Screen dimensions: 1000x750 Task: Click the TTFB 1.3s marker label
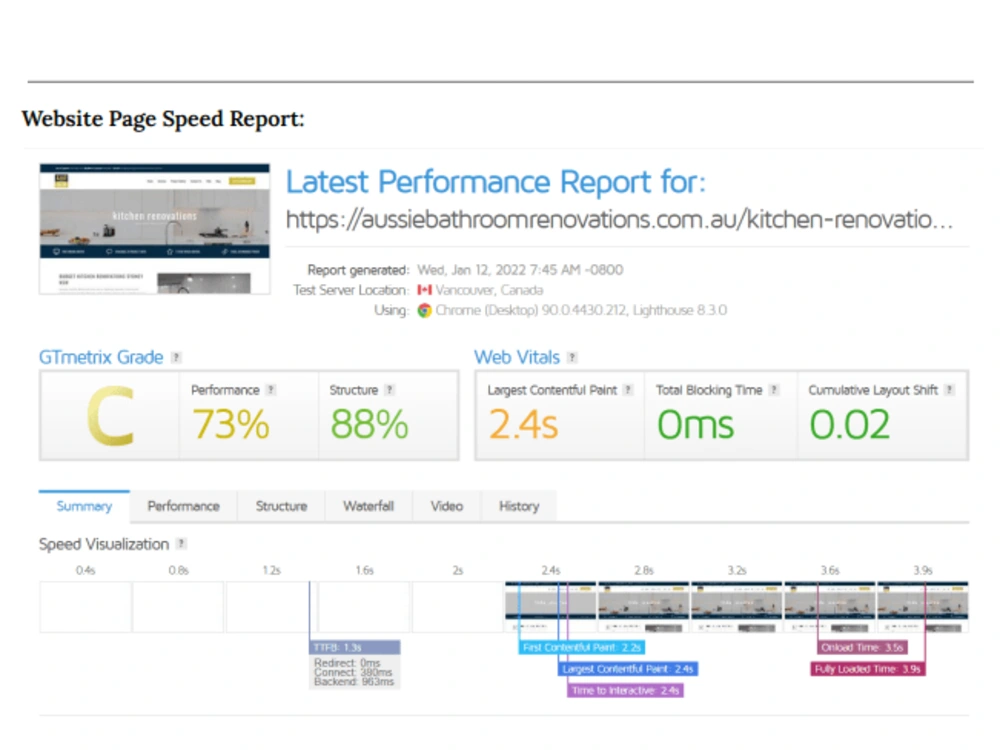pyautogui.click(x=355, y=647)
